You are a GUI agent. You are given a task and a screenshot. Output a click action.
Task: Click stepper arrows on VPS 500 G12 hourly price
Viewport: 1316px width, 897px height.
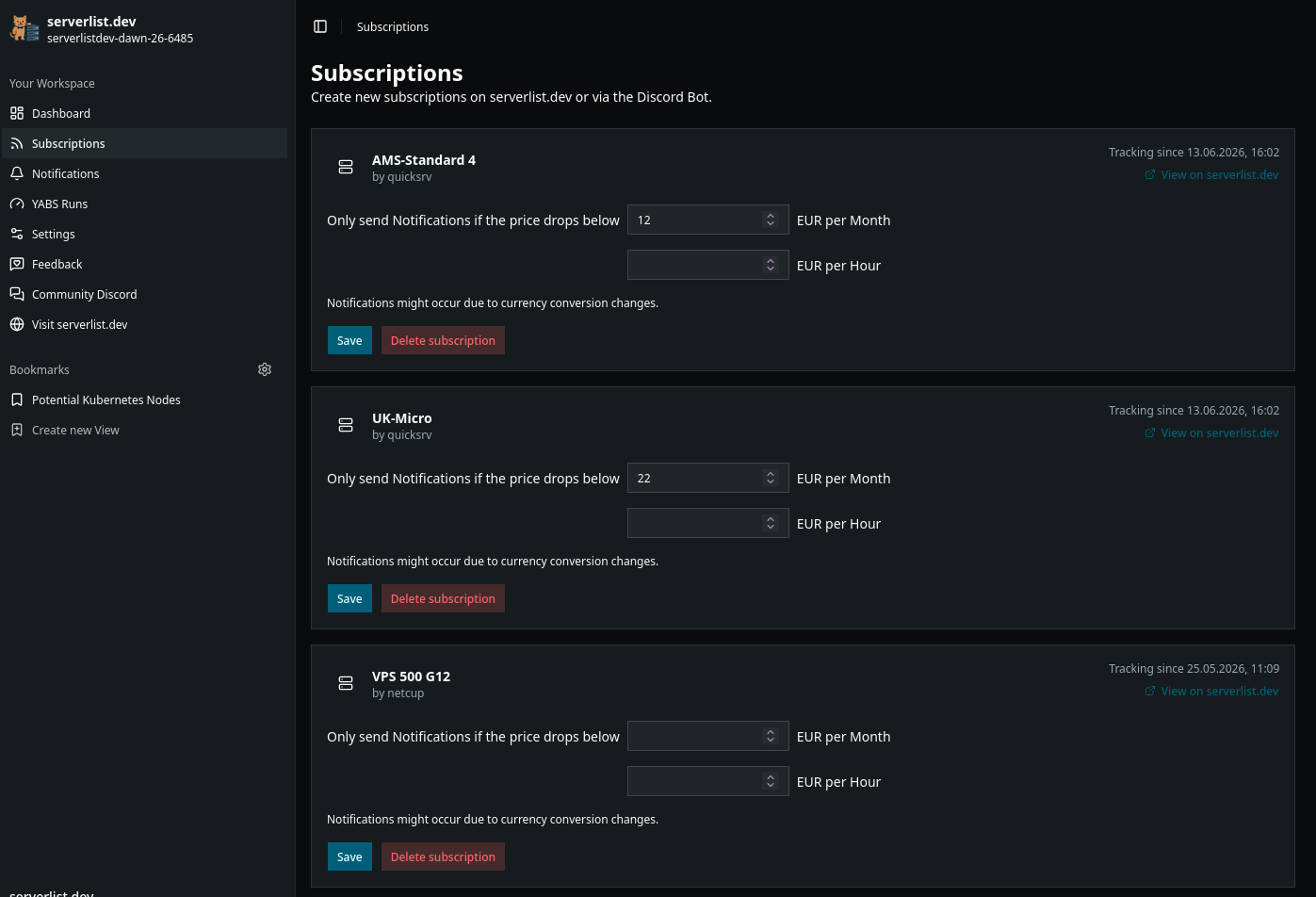(x=771, y=781)
